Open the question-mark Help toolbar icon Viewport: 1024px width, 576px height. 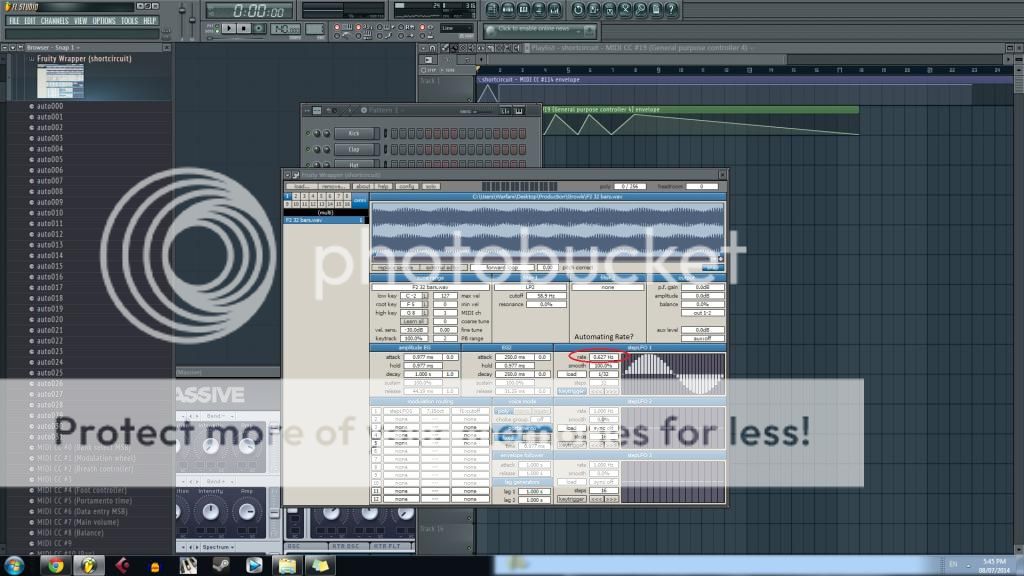671,9
